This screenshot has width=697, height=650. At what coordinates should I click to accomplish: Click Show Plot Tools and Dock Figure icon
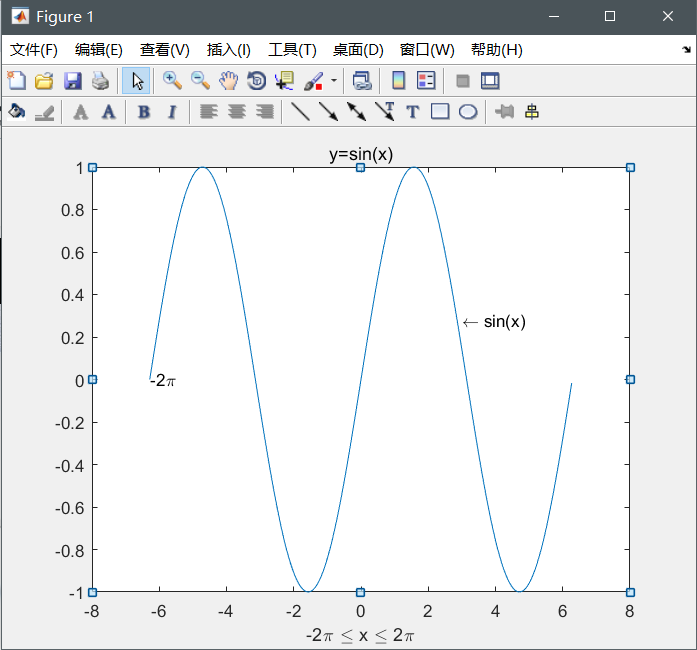[x=490, y=81]
